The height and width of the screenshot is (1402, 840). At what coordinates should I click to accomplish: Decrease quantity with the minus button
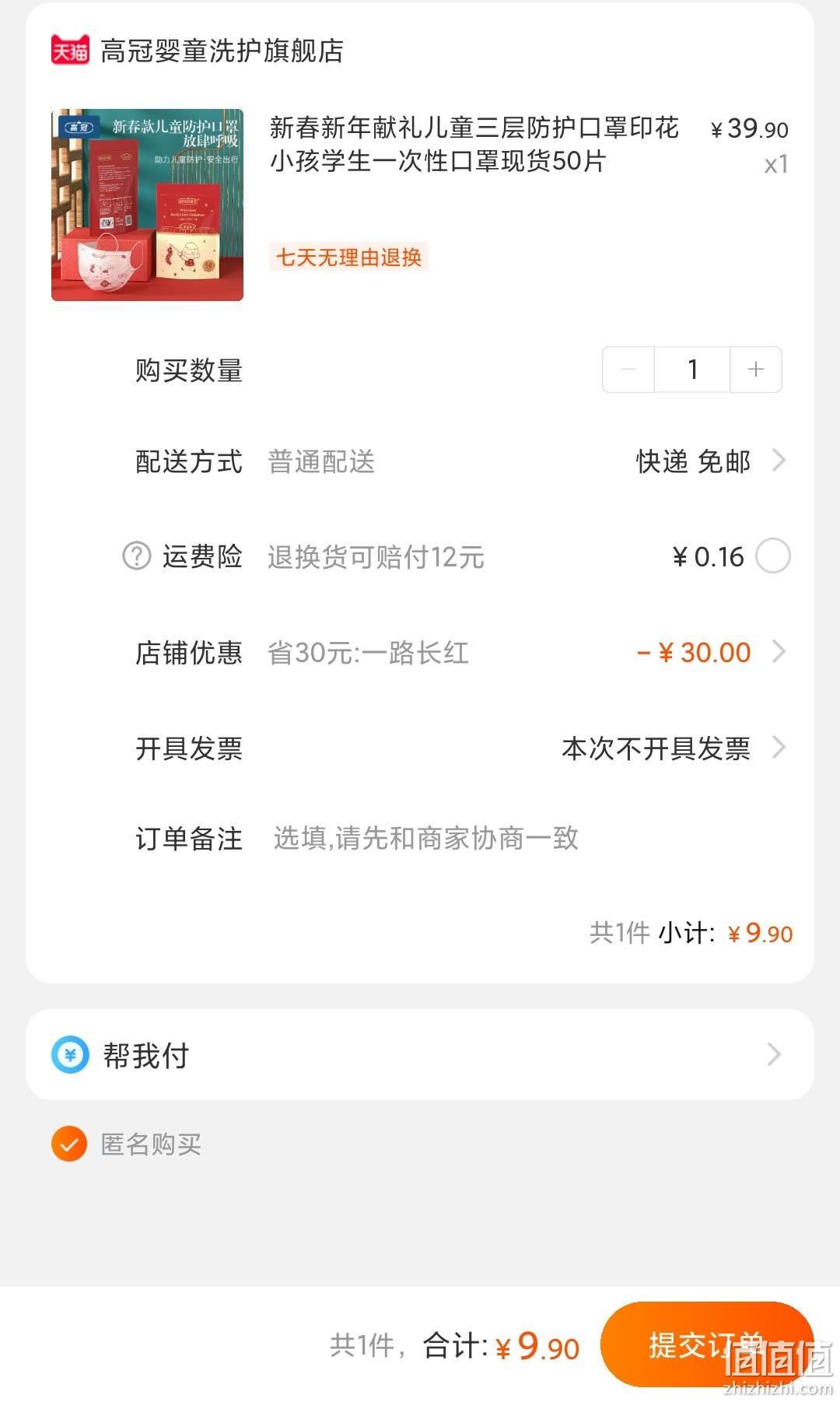pyautogui.click(x=628, y=370)
